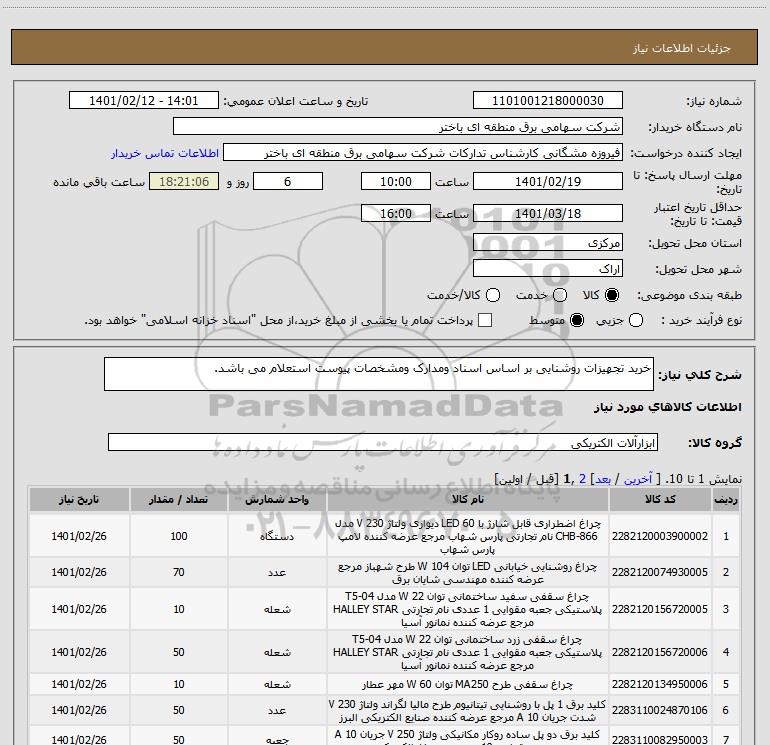The image size is (770, 745).
Task: Click the remaining days field showing 6
Action: coord(288,182)
